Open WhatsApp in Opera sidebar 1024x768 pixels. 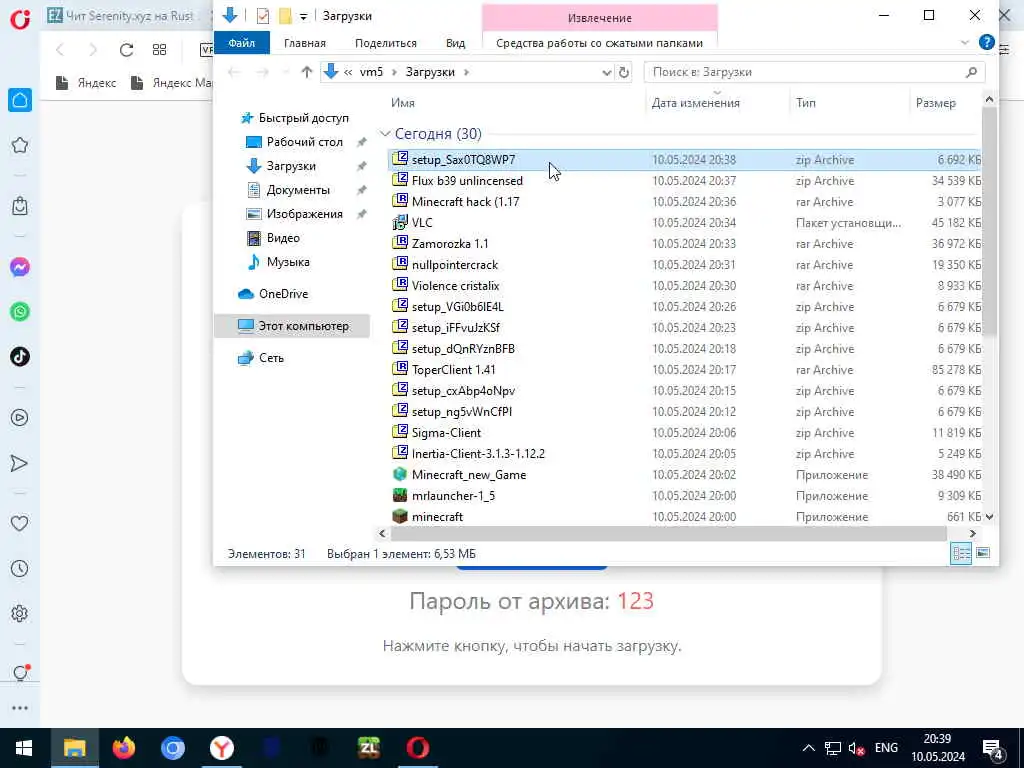(x=20, y=312)
